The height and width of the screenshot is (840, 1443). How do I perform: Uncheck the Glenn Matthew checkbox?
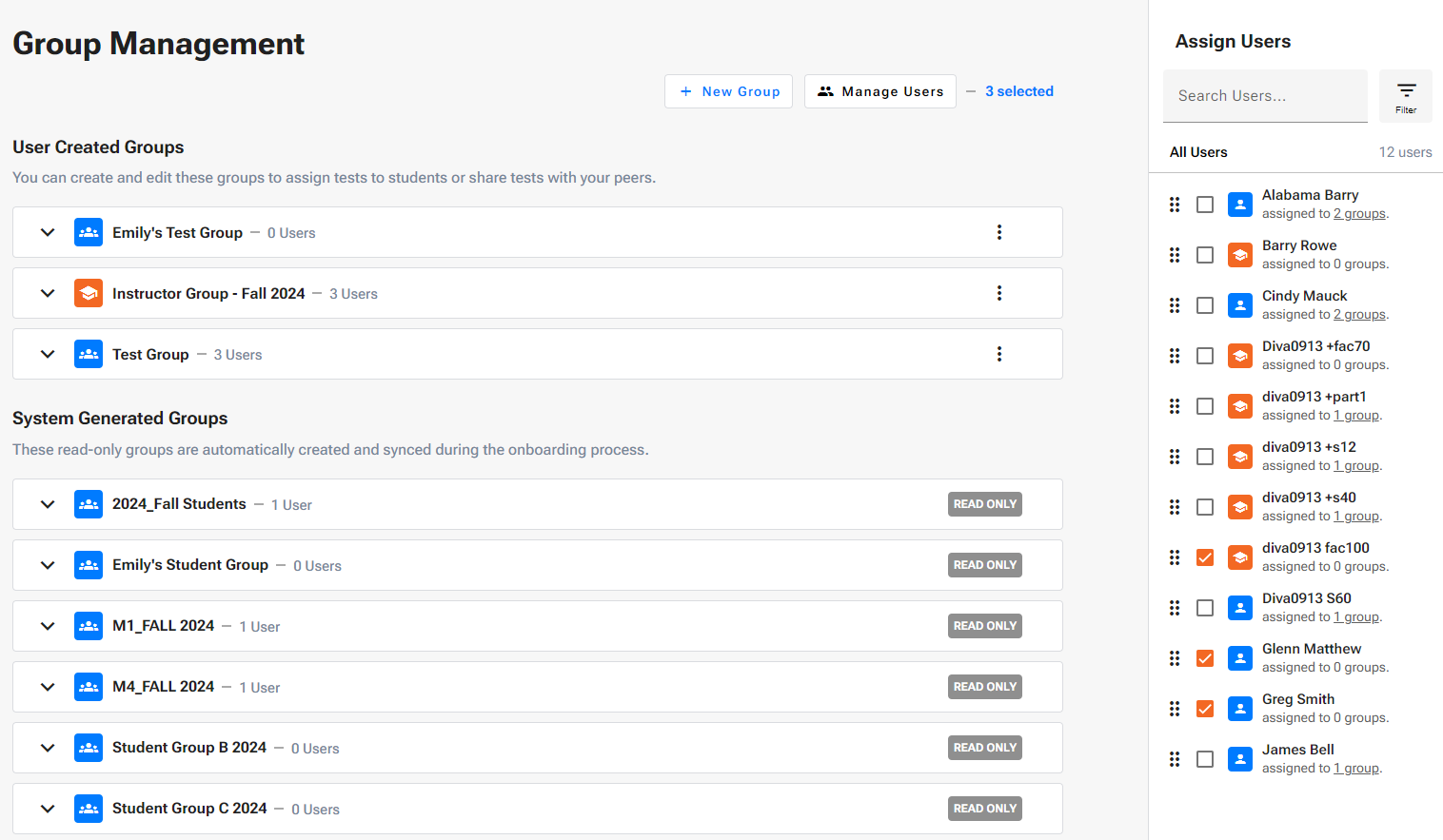(1205, 658)
